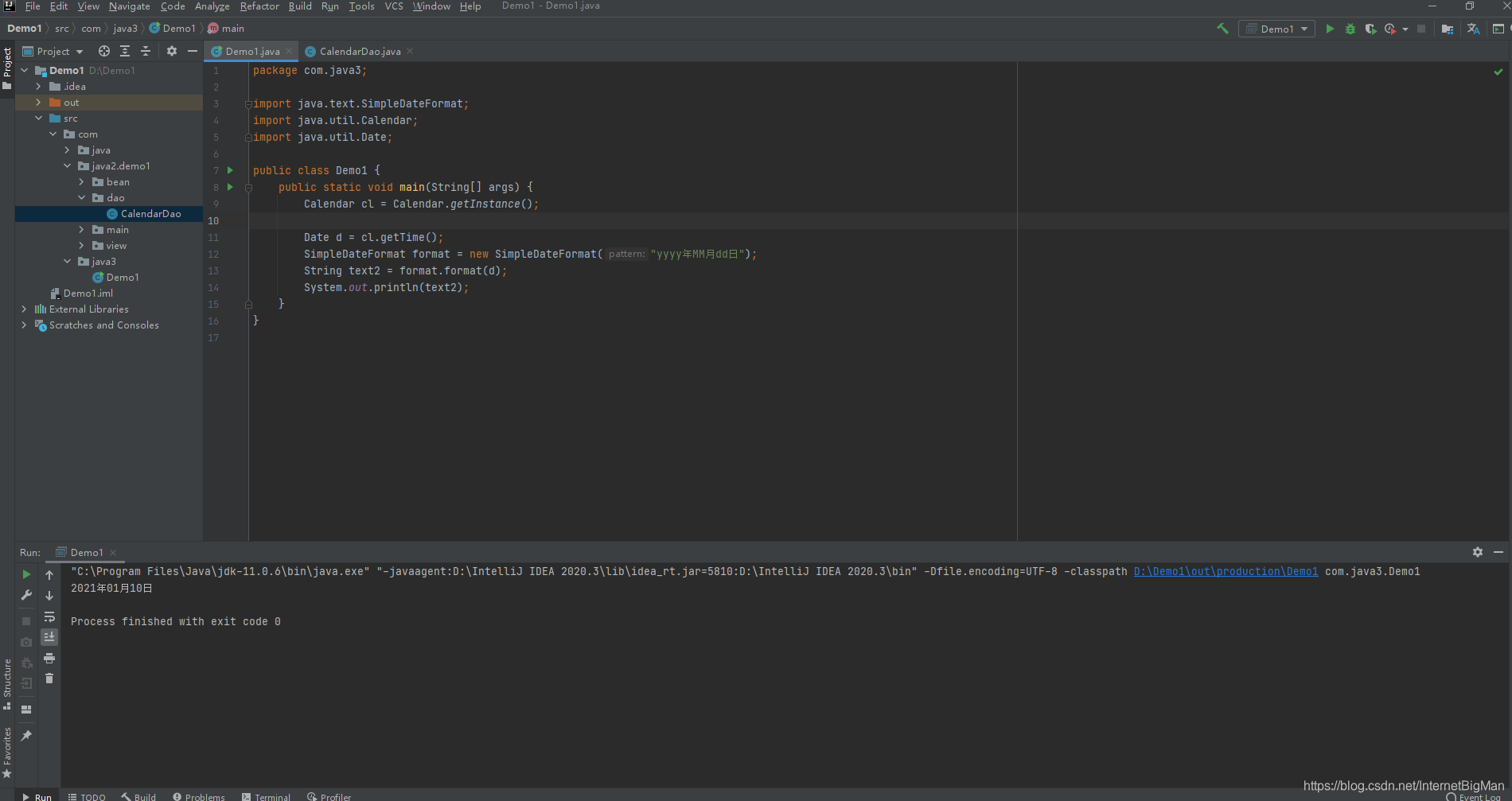1512x801 pixels.
Task: Close the Demo1 tab in Run panel
Action: tap(113, 553)
